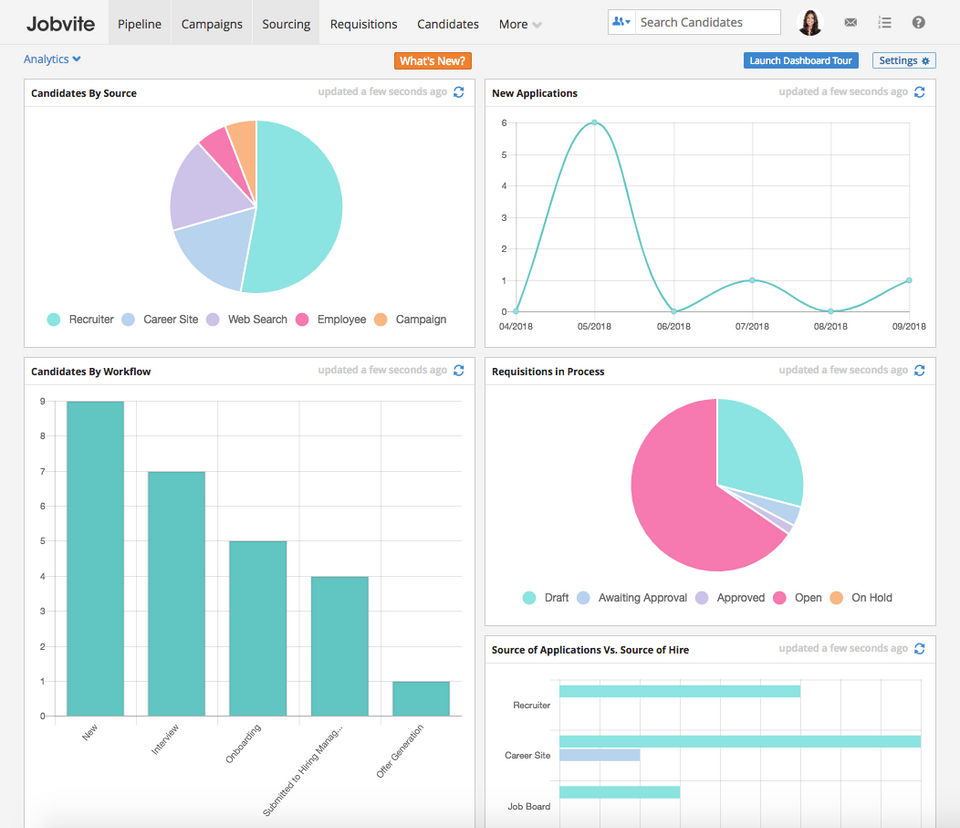Click the Career Site teal bar

coord(740,742)
